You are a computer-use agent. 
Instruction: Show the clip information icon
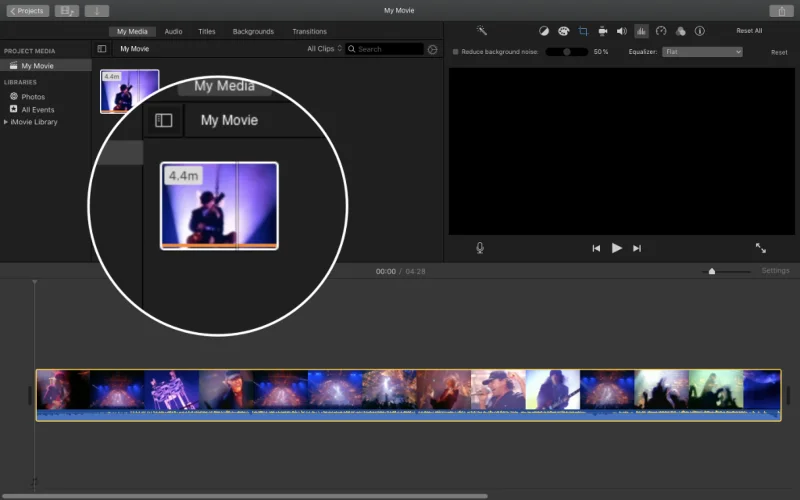click(x=700, y=31)
